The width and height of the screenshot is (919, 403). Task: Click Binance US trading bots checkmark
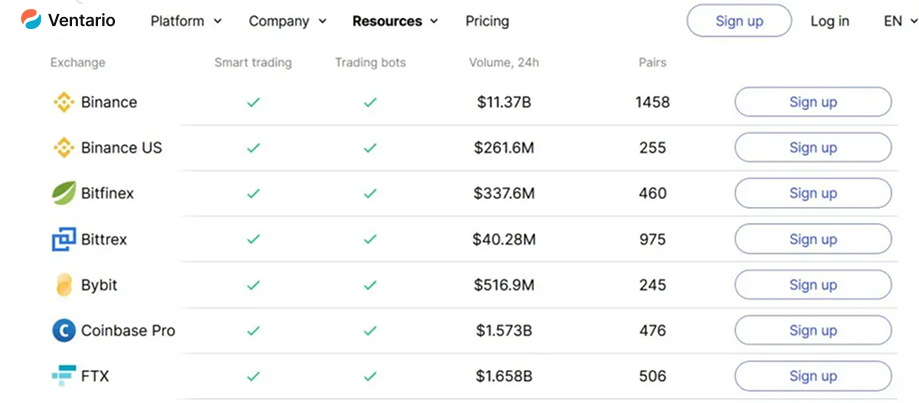click(370, 148)
